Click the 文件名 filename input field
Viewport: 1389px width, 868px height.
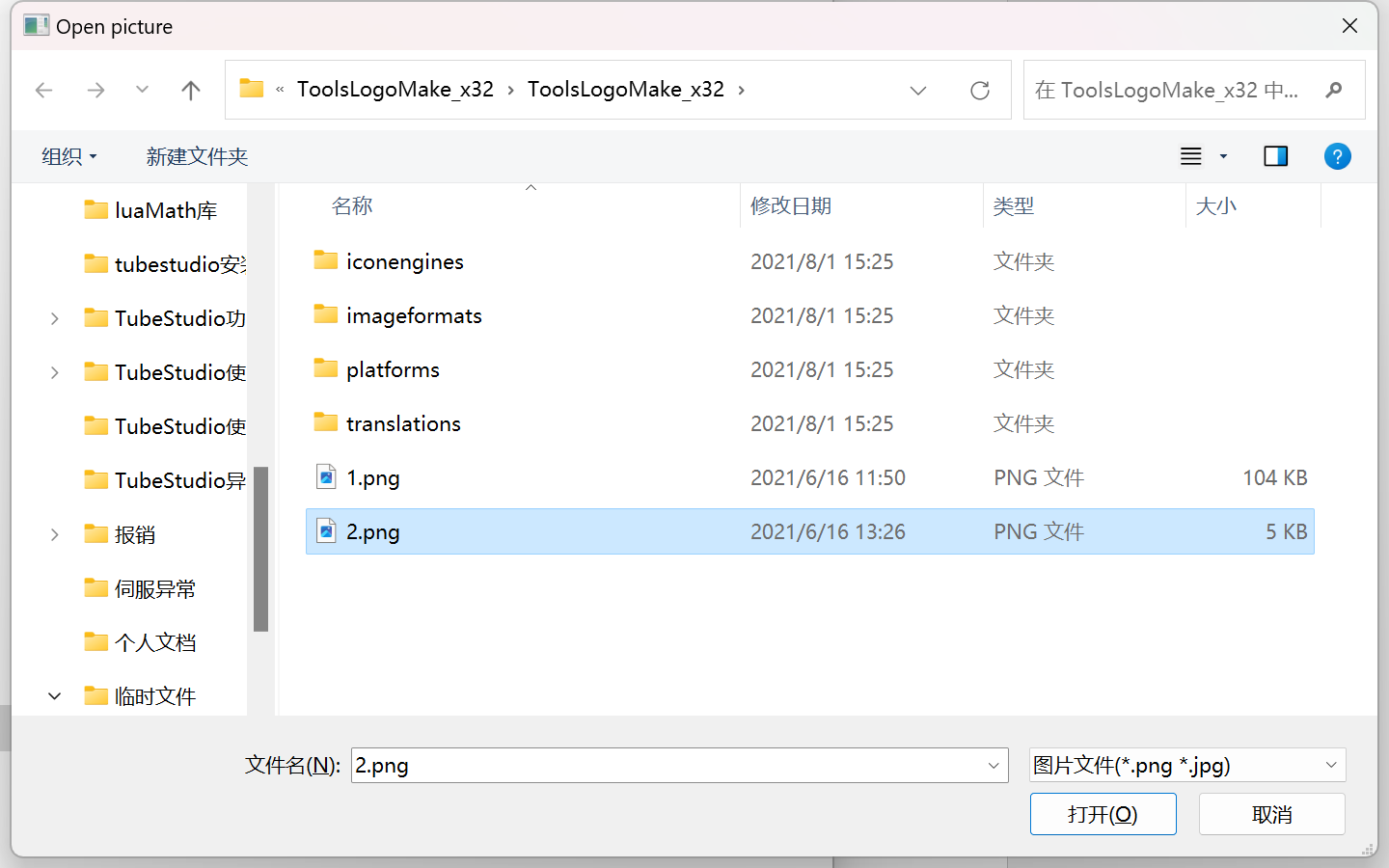pyautogui.click(x=666, y=766)
